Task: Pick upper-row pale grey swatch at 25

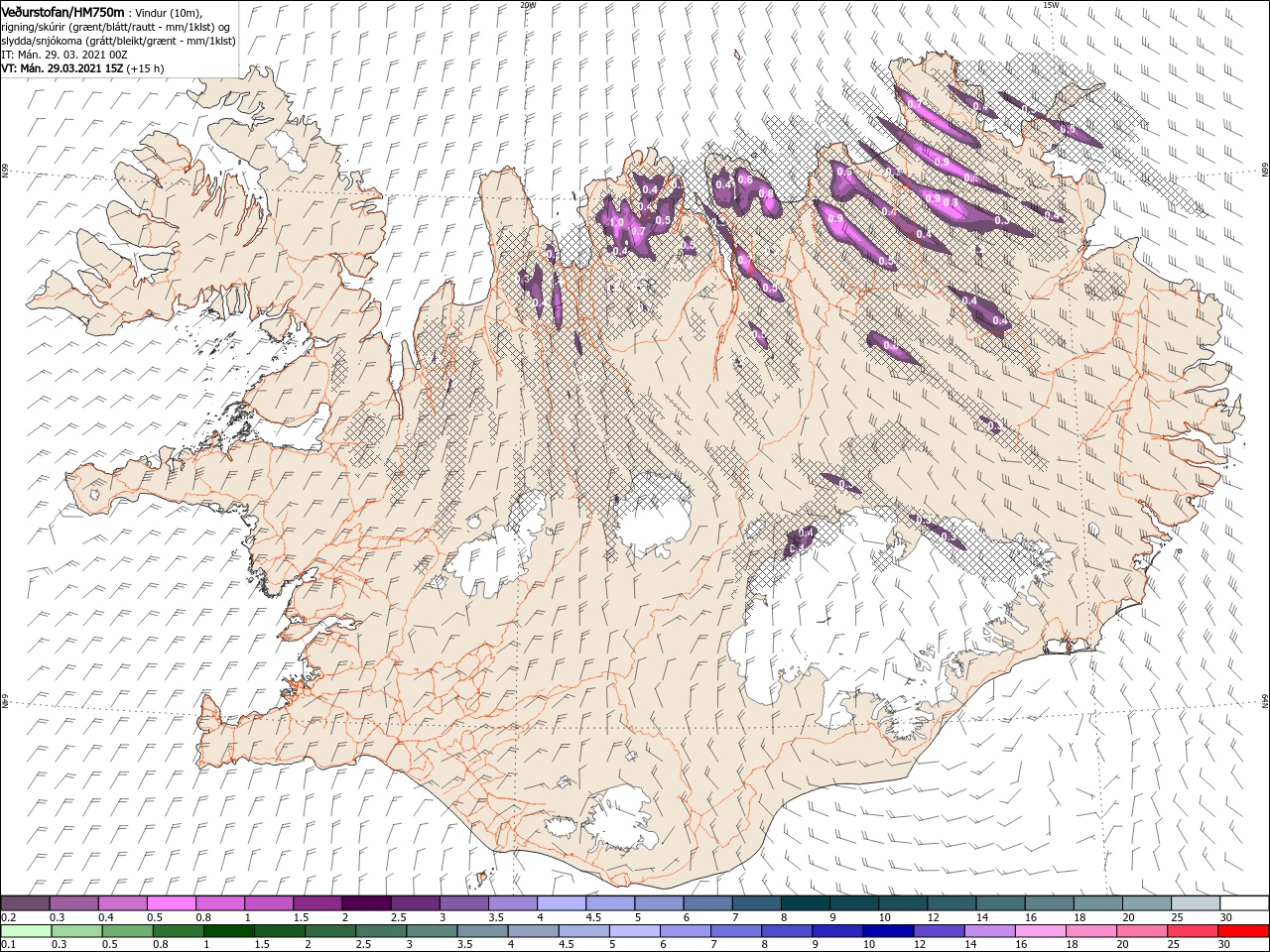Action: coord(1195,903)
